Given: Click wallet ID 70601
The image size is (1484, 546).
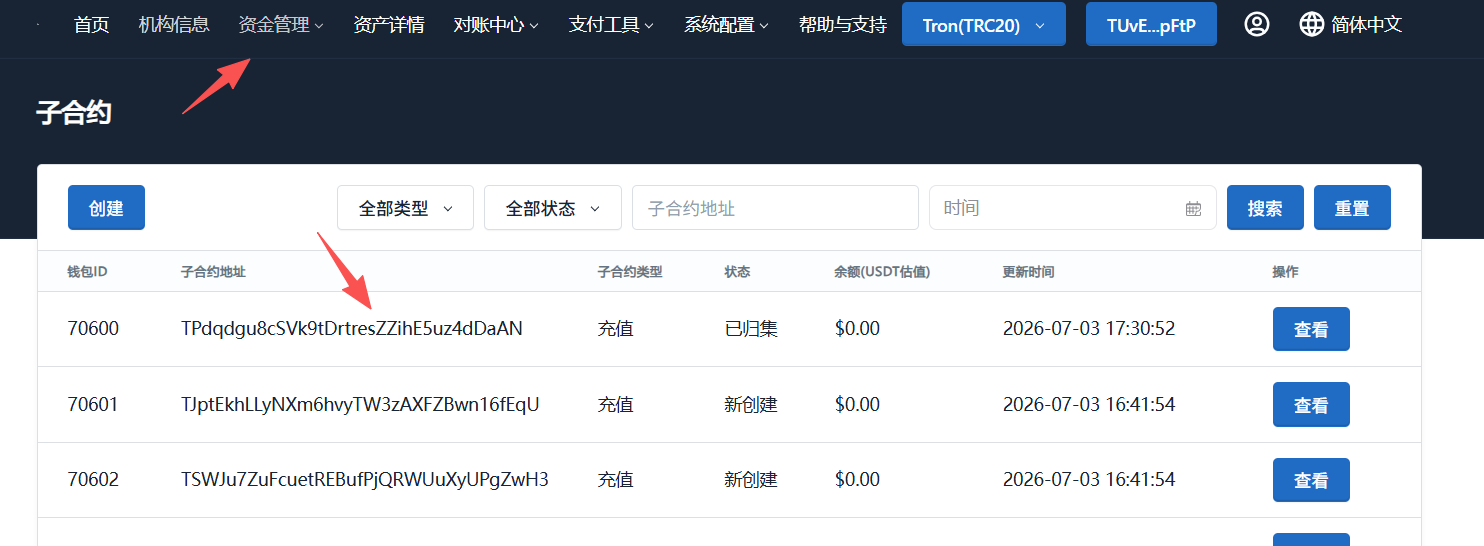Looking at the screenshot, I should (x=93, y=404).
